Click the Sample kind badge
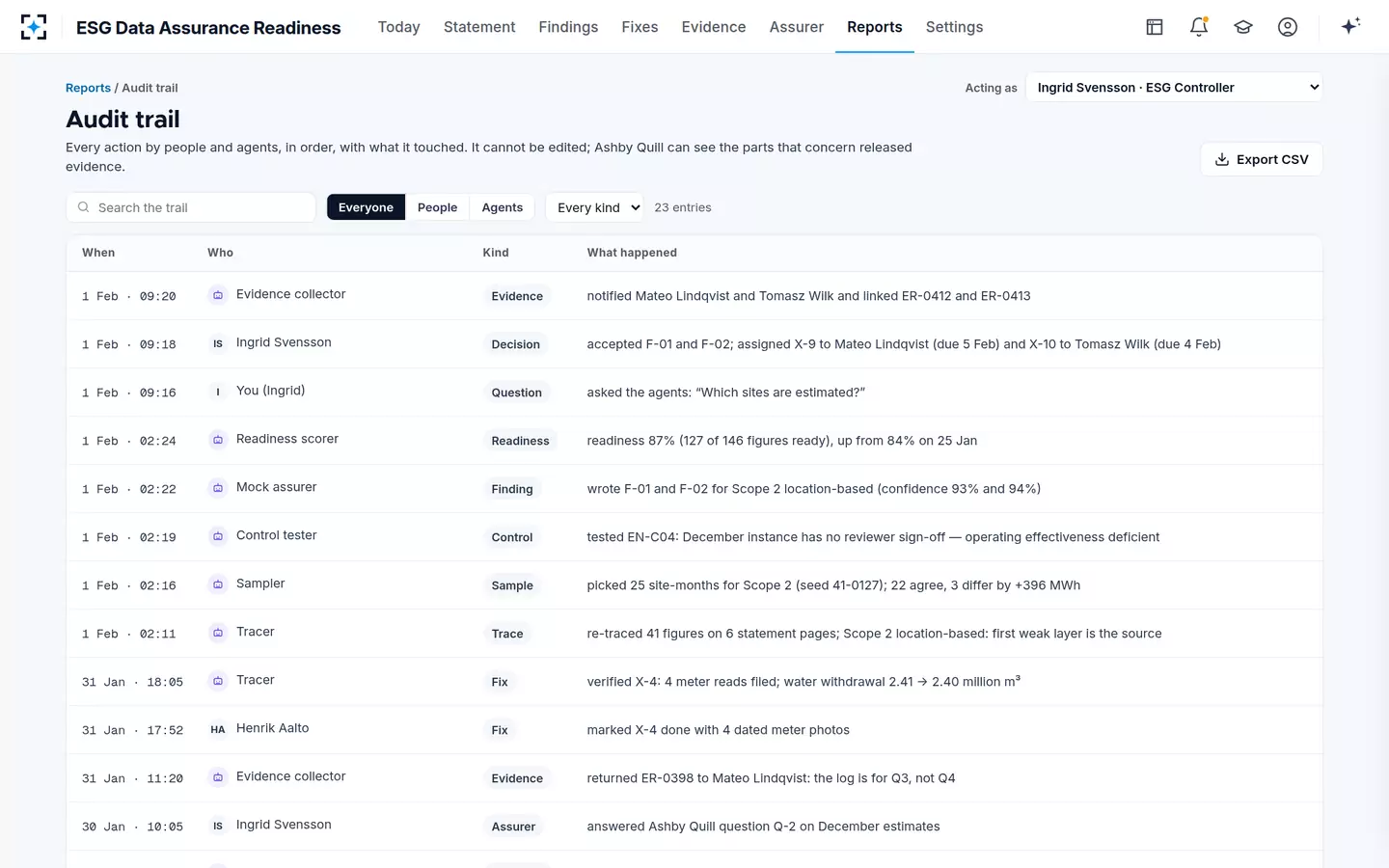 coord(512,585)
